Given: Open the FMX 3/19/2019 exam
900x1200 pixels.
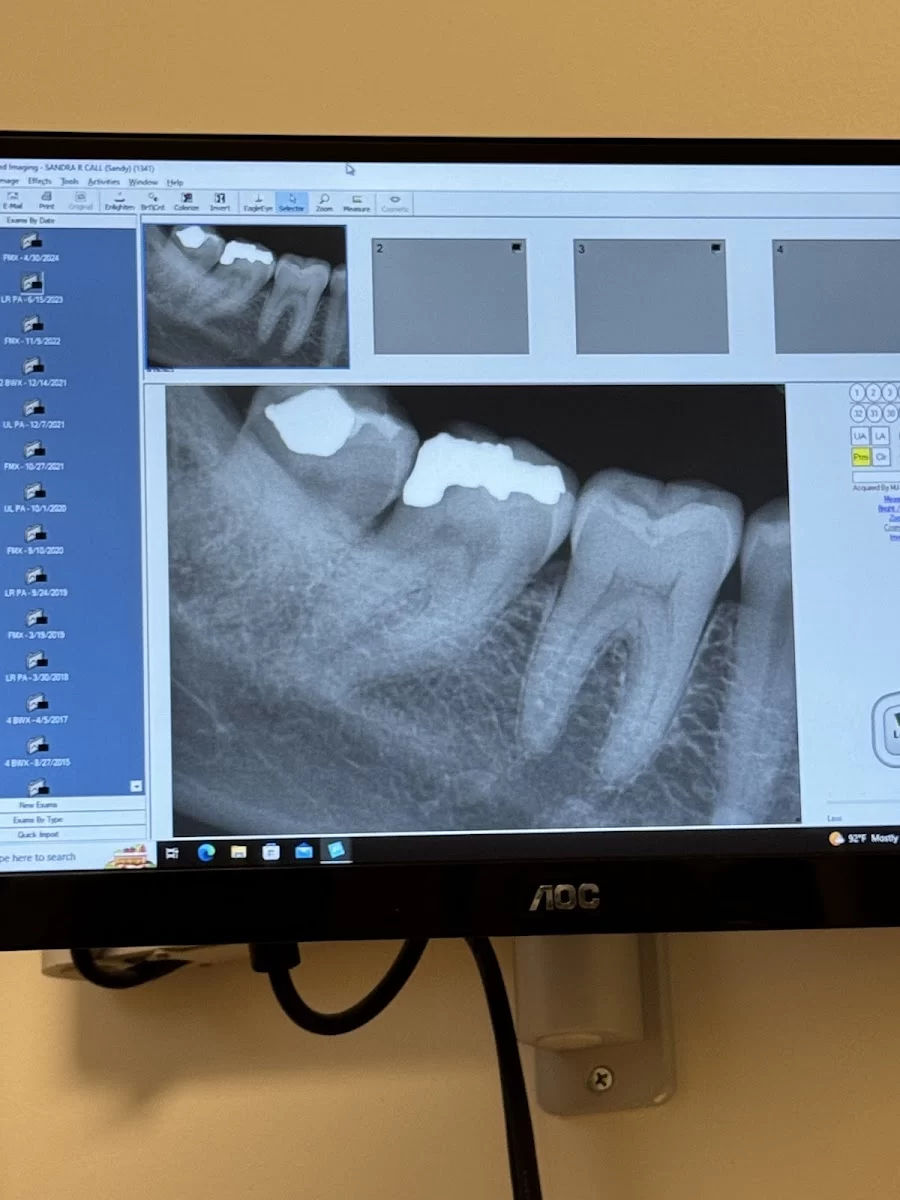Looking at the screenshot, I should click(x=36, y=625).
